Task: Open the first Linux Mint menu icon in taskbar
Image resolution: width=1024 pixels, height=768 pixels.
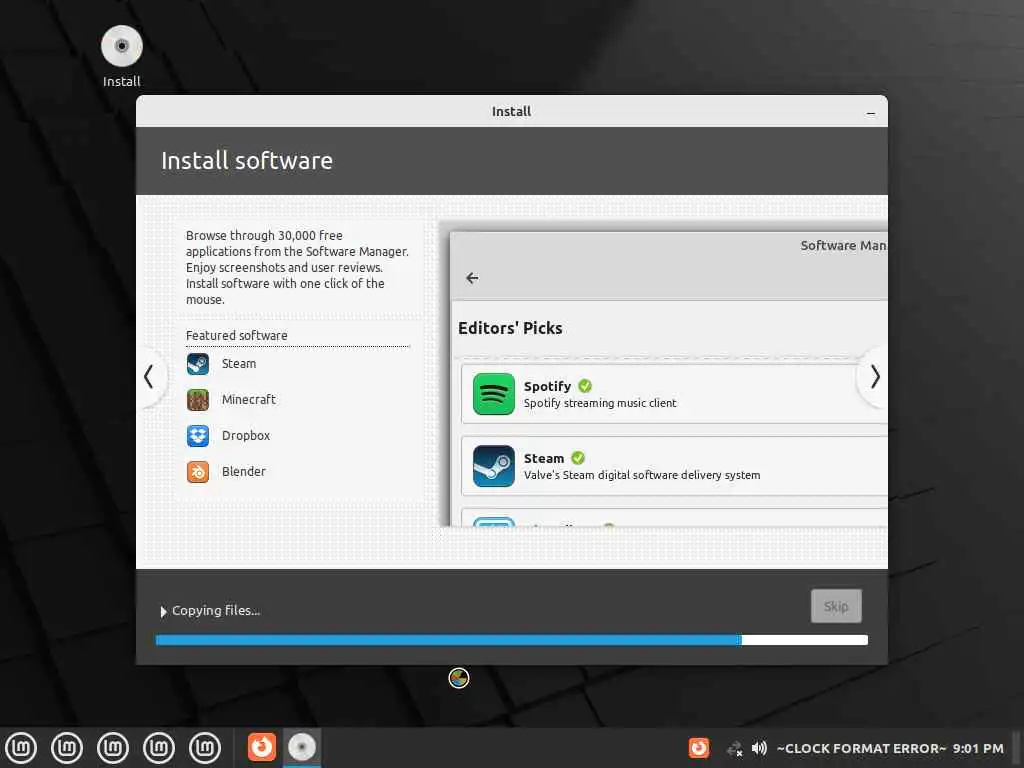Action: [21, 747]
